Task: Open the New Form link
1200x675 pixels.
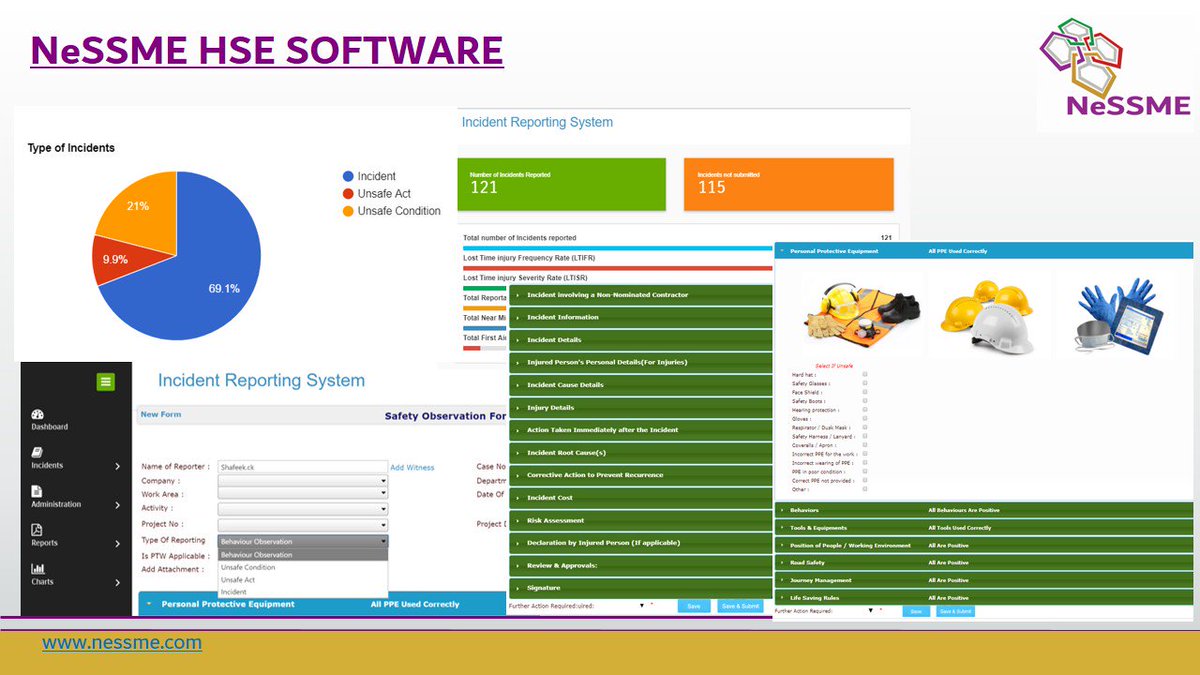Action: pos(161,414)
